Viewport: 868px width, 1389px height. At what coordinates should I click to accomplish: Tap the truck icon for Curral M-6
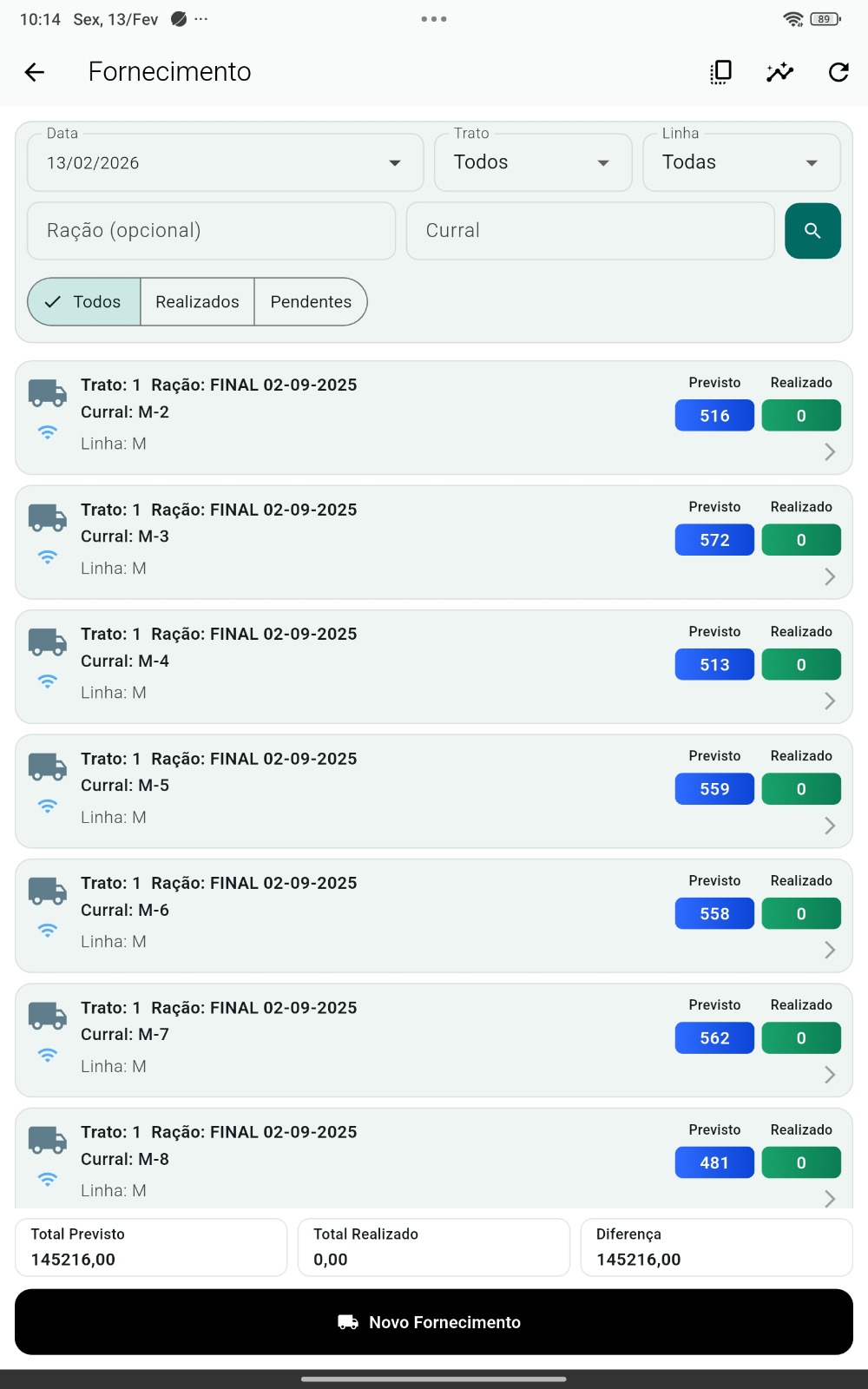pyautogui.click(x=48, y=892)
